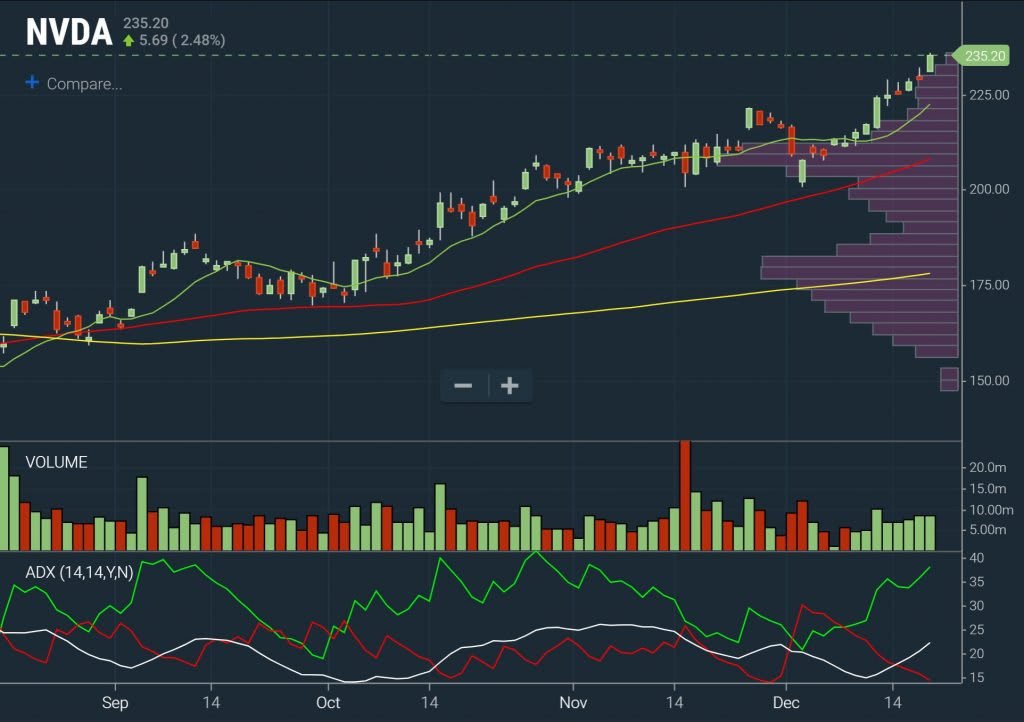
Task: Select the zoom-in plus icon
Action: coord(510,385)
